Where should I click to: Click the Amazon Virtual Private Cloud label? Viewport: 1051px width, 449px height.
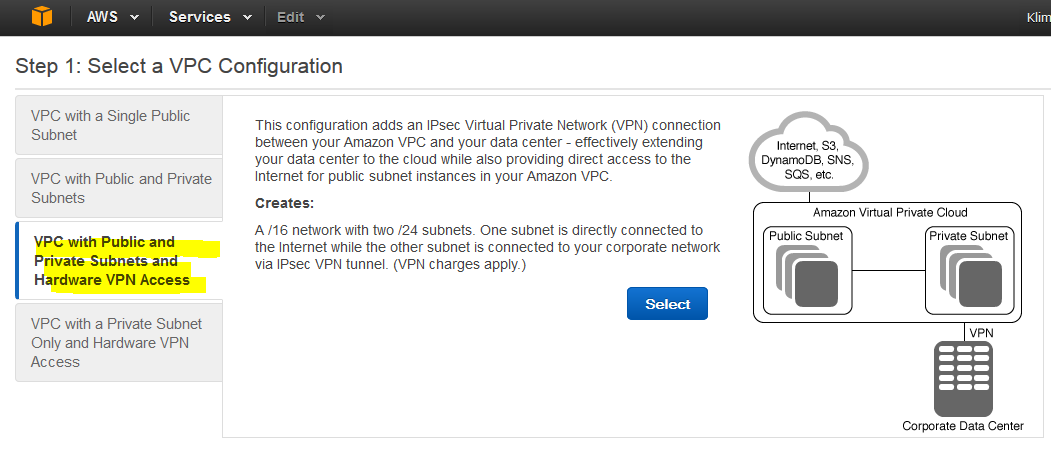[x=890, y=212]
